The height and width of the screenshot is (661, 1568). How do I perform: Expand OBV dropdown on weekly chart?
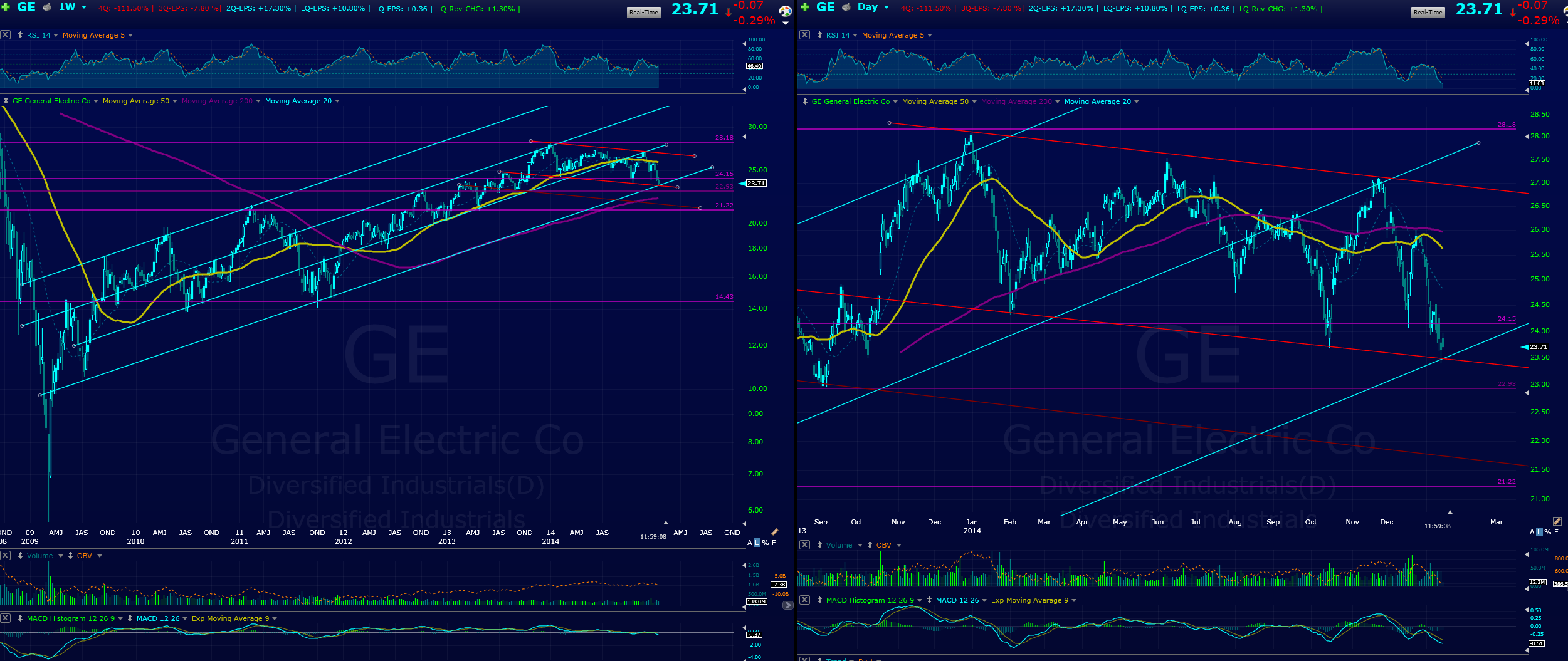click(x=100, y=556)
